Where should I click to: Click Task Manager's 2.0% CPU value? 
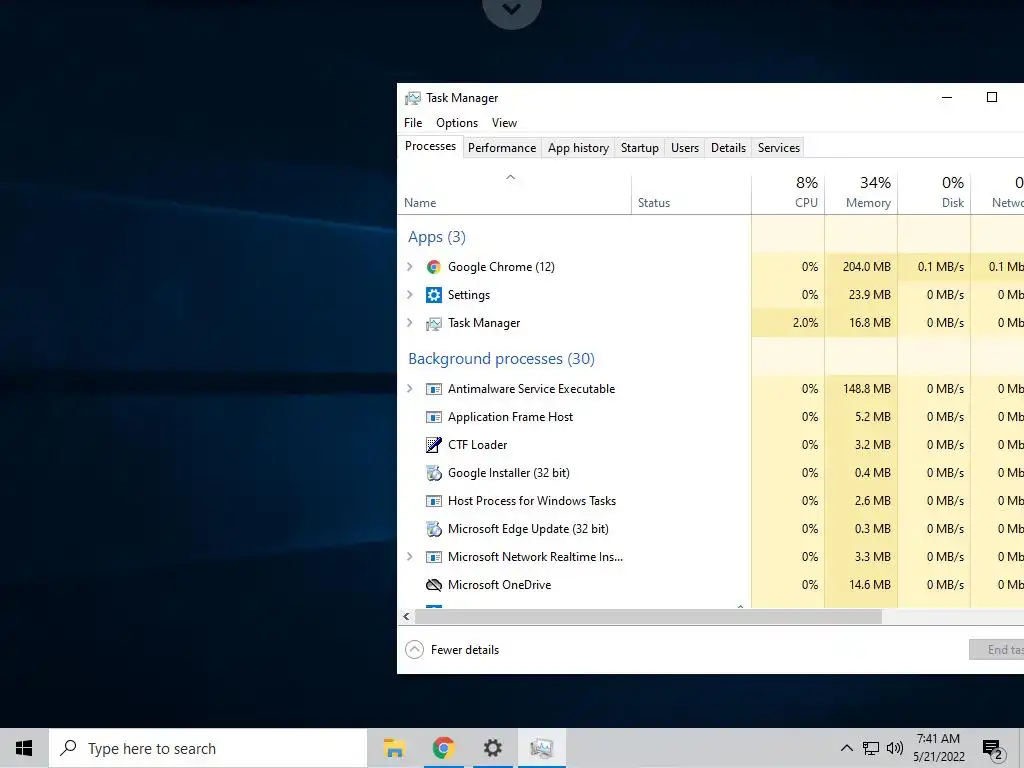805,323
